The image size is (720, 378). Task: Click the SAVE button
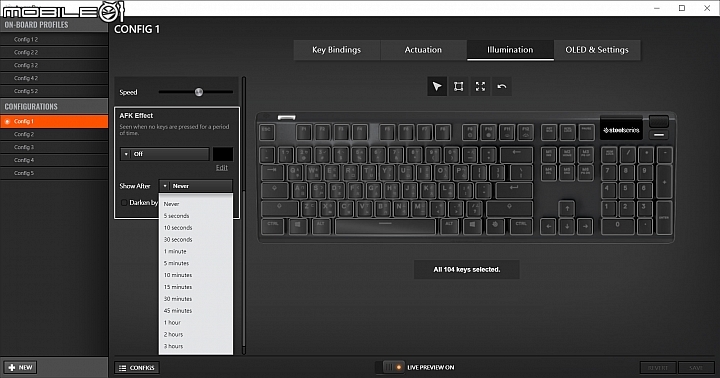tap(696, 368)
